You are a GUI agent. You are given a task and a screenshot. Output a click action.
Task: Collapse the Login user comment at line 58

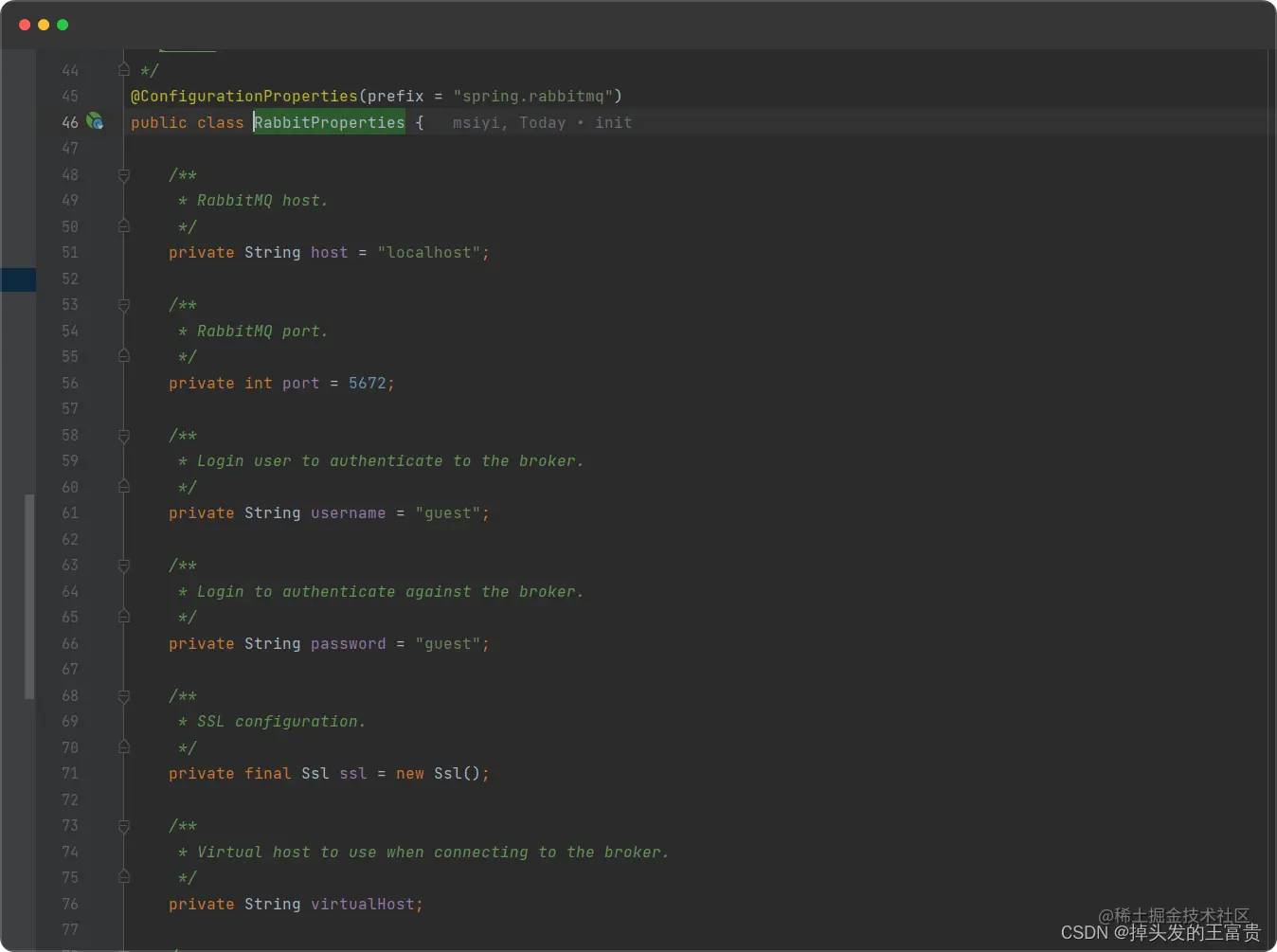124,436
